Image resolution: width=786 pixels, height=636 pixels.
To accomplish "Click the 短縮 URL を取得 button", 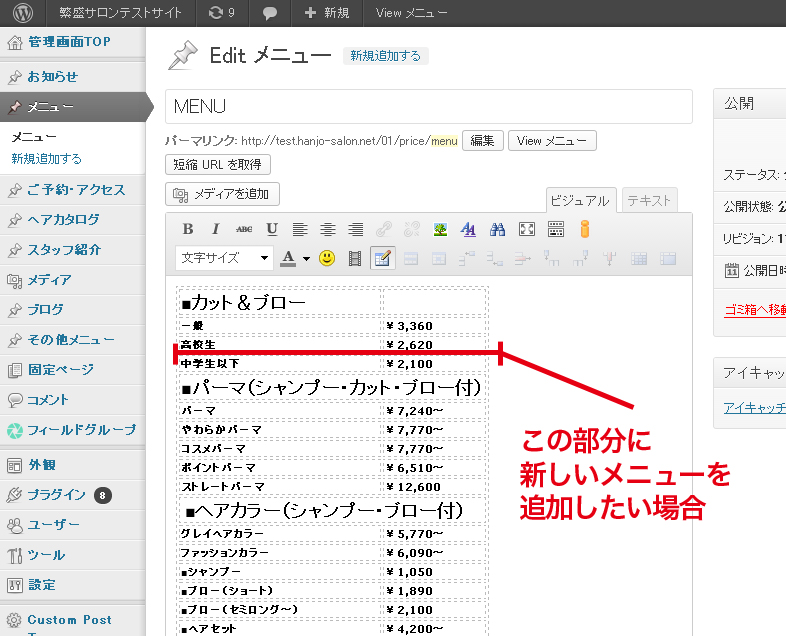I will pos(217,164).
